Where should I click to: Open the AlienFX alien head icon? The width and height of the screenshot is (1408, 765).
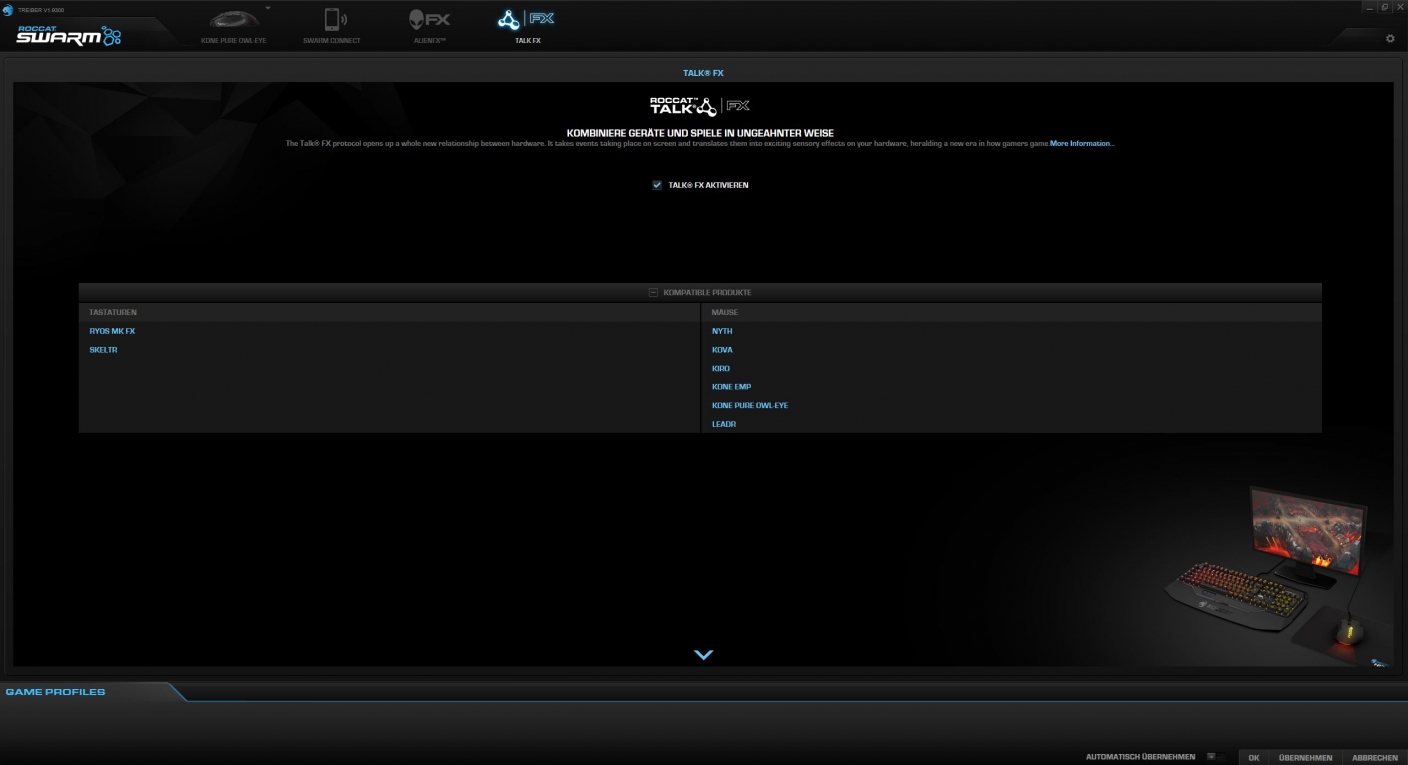pyautogui.click(x=429, y=20)
